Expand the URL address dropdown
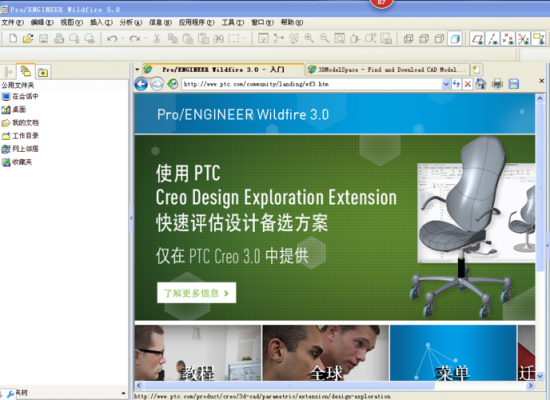 (x=446, y=84)
